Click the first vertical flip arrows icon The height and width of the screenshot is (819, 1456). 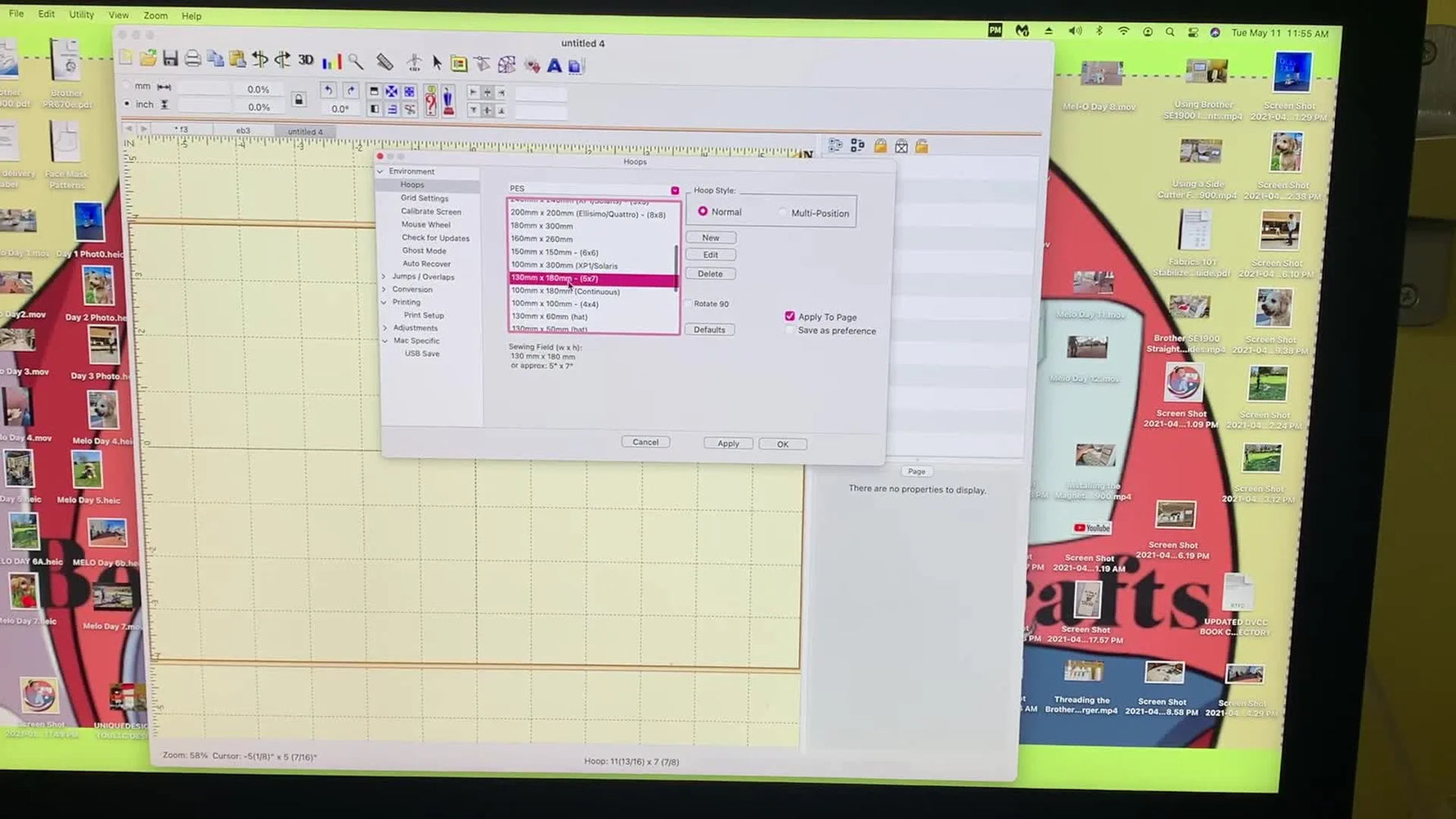tap(260, 59)
